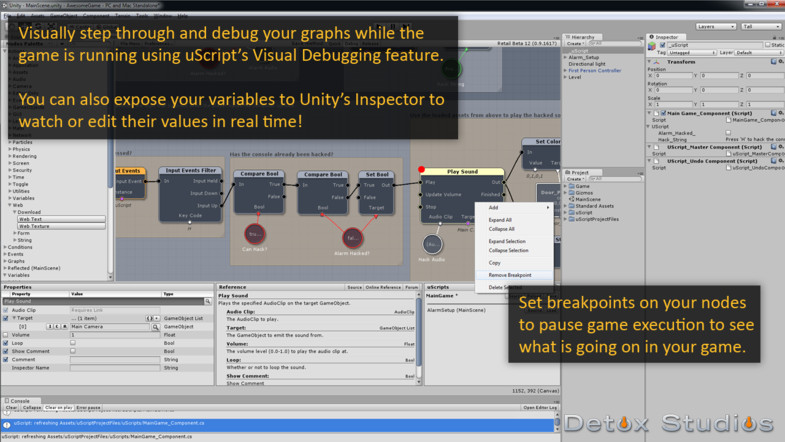This screenshot has height=442, width=785.
Task: Toggle the Target property socket checkbox
Action: [6, 318]
